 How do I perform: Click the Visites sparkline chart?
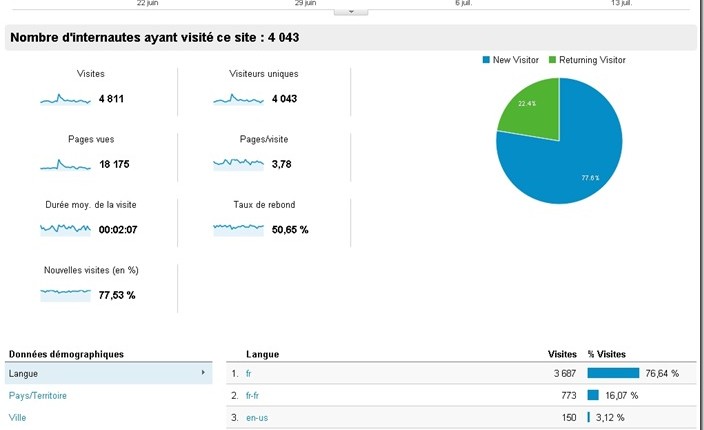tap(65, 99)
